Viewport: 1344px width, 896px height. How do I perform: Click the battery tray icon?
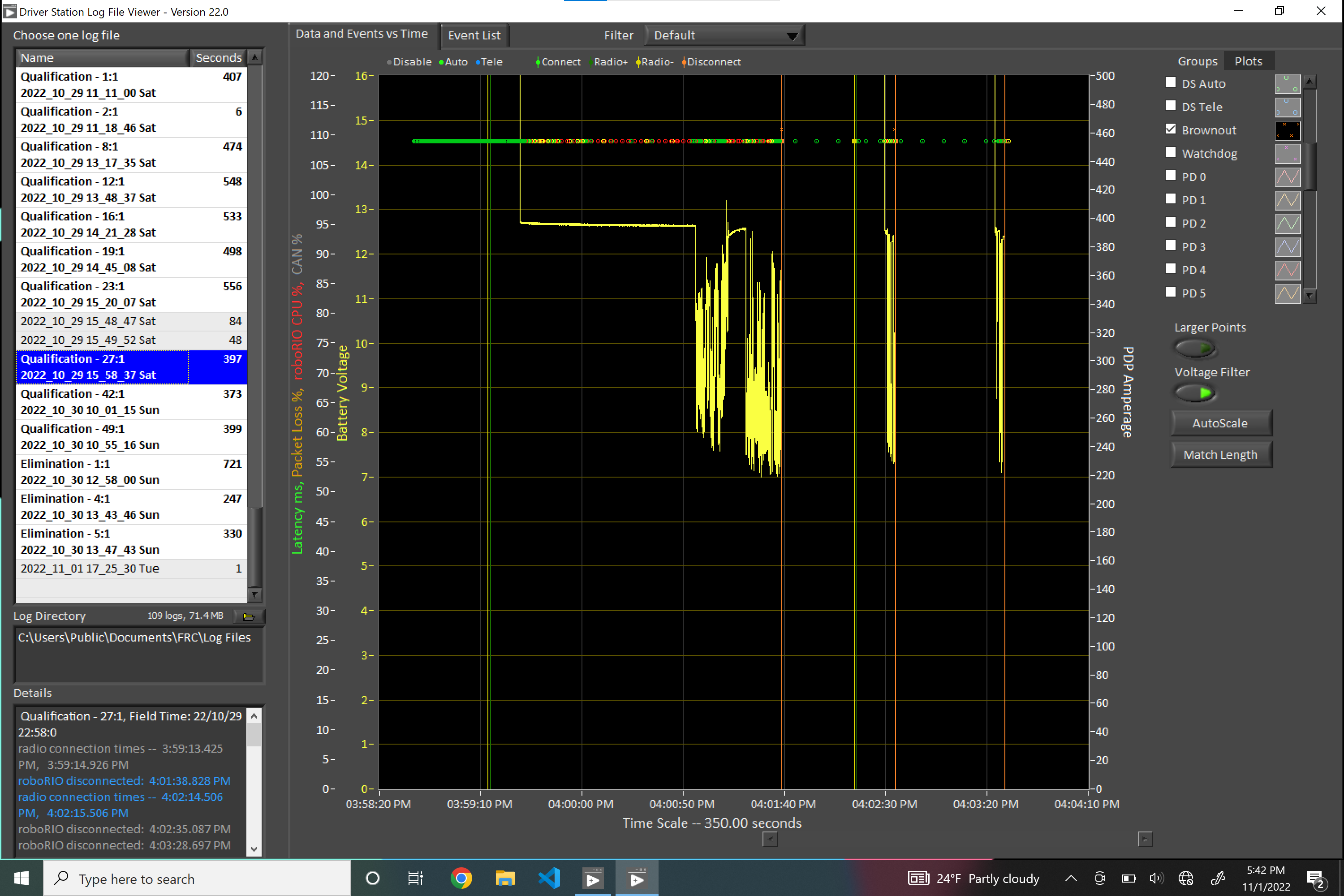pos(1128,878)
